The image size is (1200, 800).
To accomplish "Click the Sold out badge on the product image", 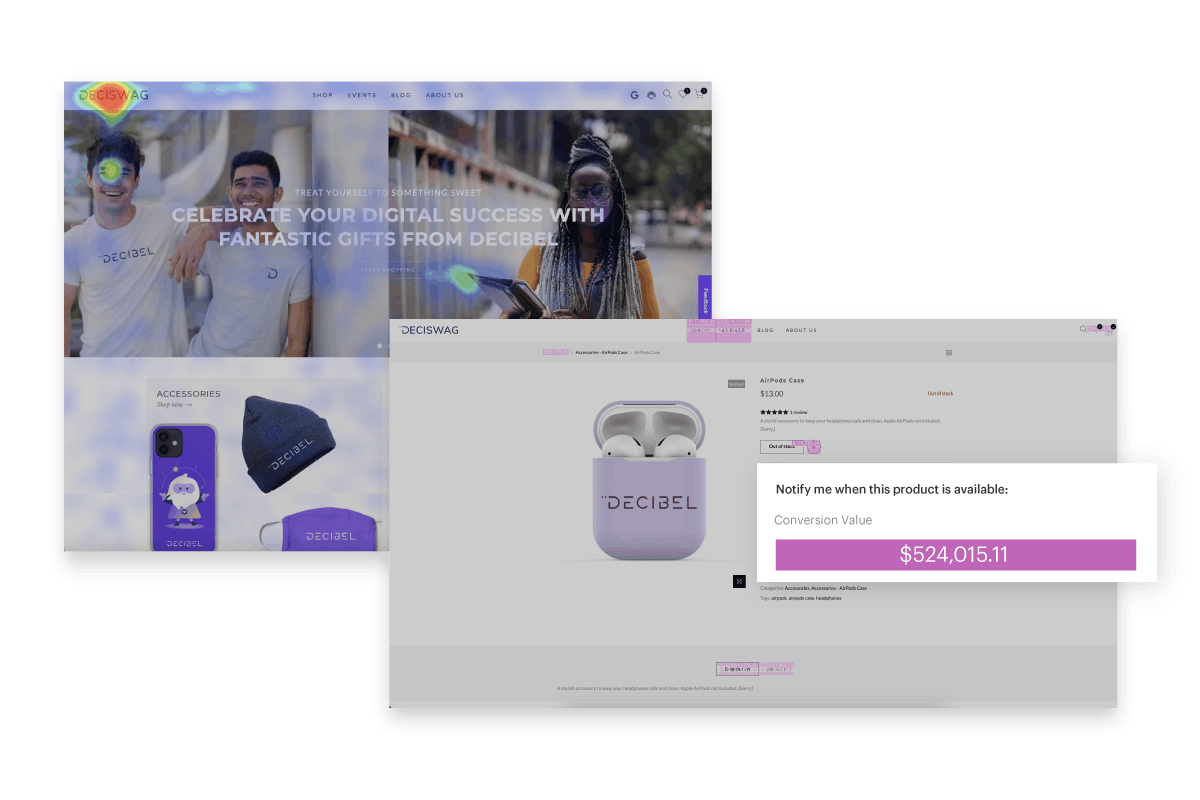I will coord(736,384).
